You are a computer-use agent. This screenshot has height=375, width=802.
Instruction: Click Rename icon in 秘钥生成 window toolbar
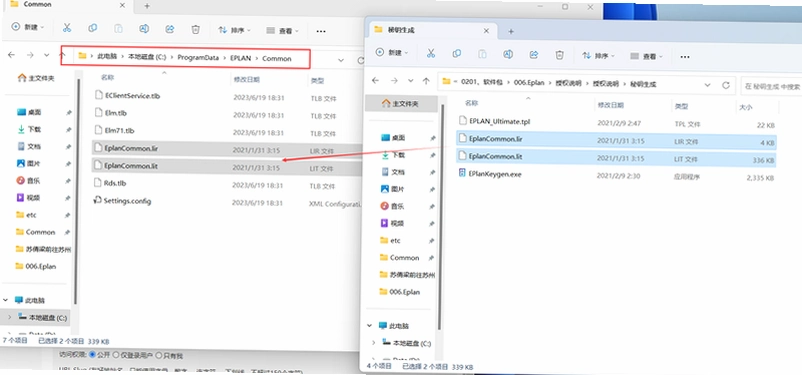(x=508, y=54)
